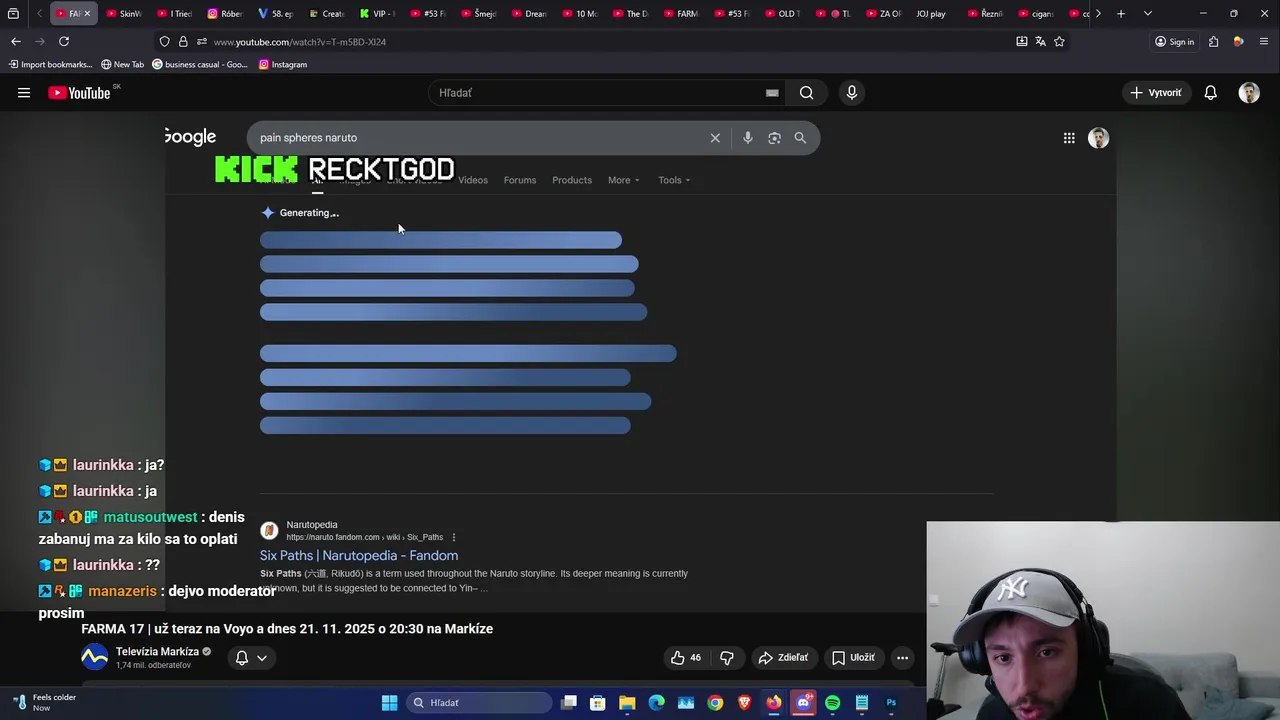Open the business casual Google bookmark

pyautogui.click(x=200, y=64)
